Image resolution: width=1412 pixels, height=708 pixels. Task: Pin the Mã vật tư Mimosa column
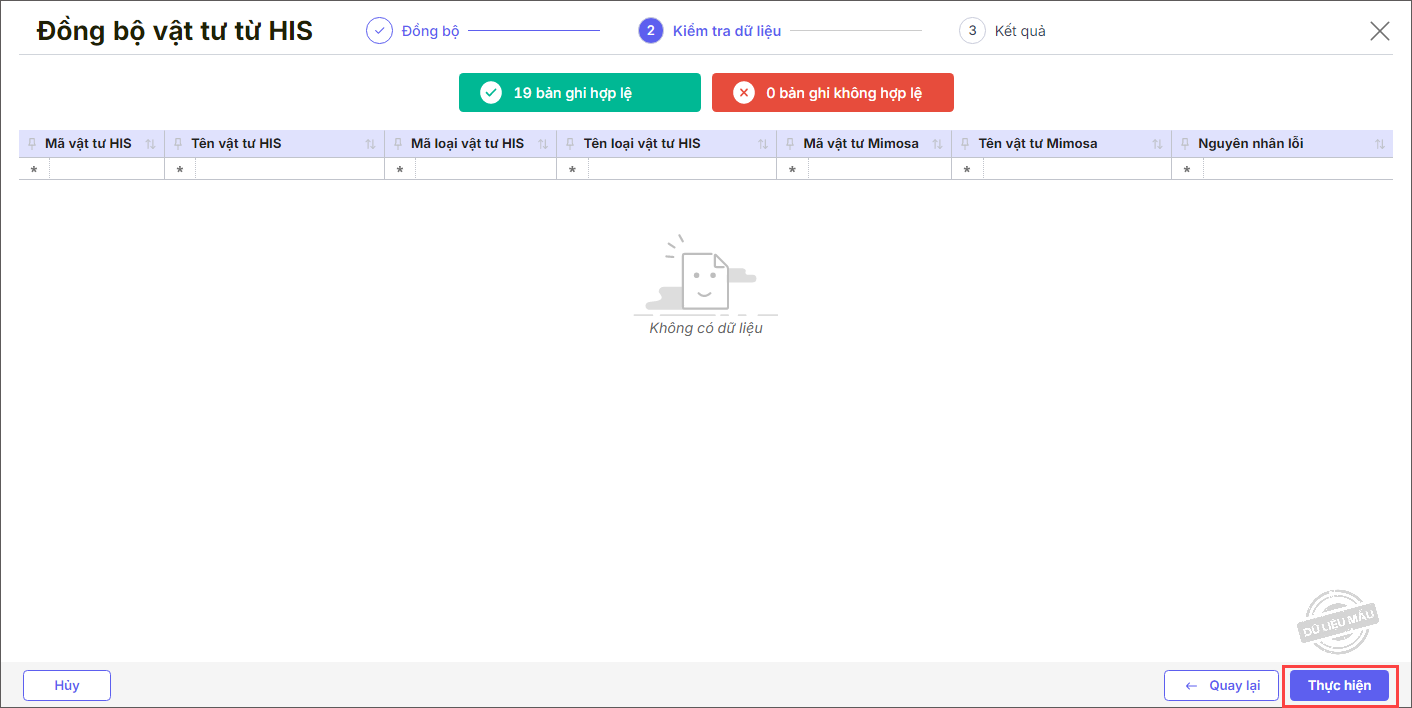[791, 144]
